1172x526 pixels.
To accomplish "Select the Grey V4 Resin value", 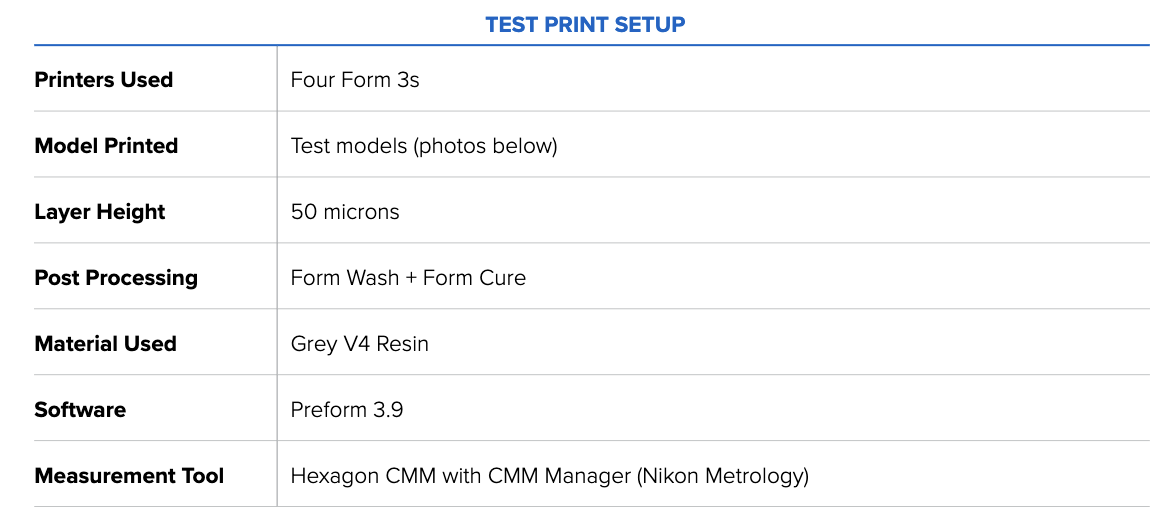I will (360, 344).
